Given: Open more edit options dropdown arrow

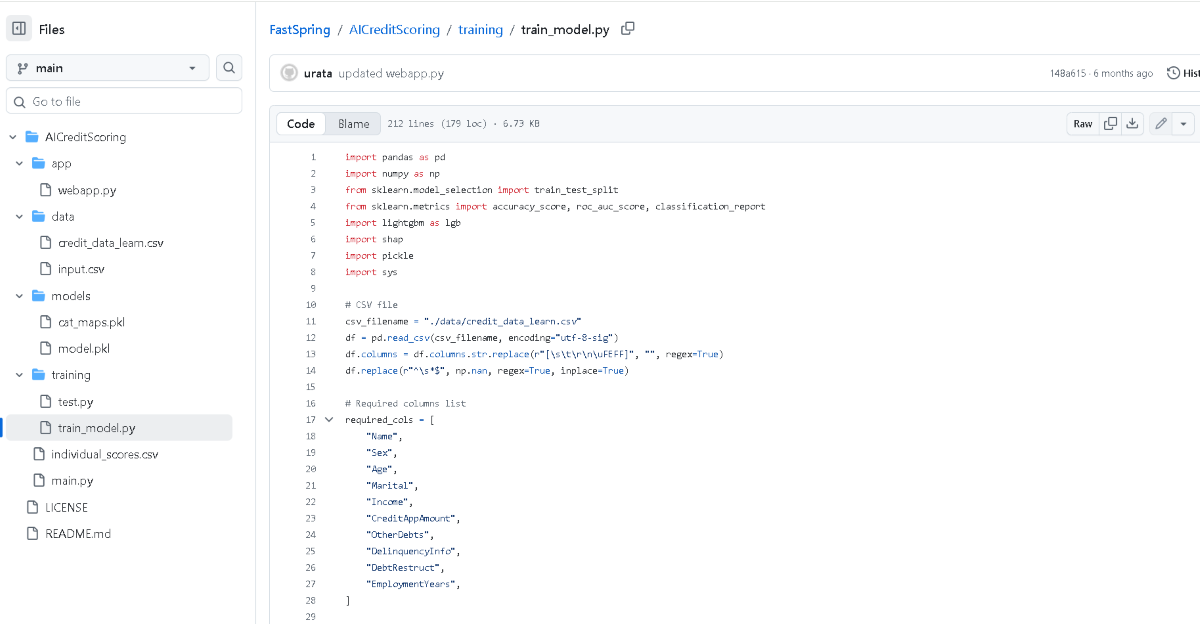Looking at the screenshot, I should (x=1184, y=124).
